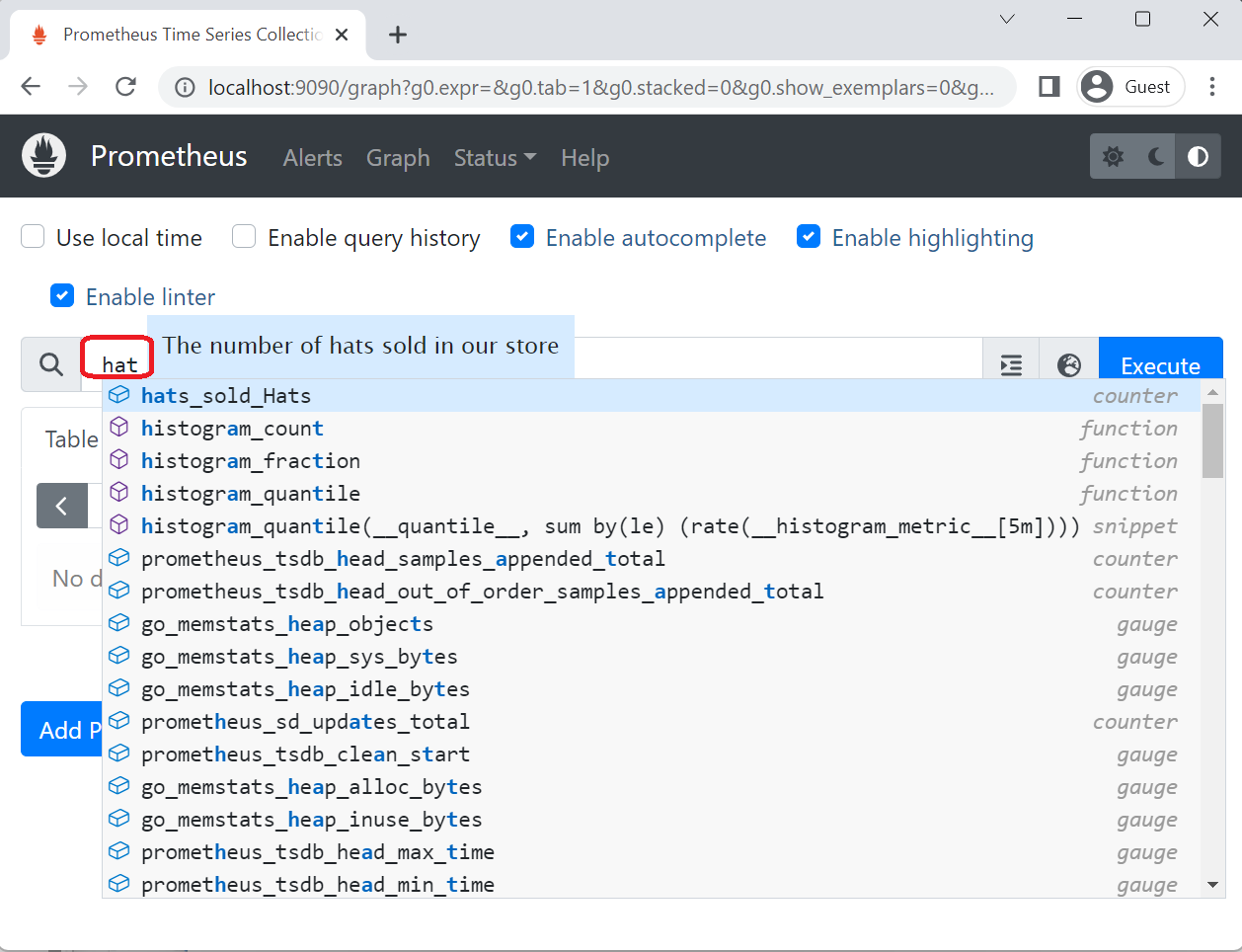Select prometheus_tsdb_head_samples_appended_total suggestion

(652, 558)
